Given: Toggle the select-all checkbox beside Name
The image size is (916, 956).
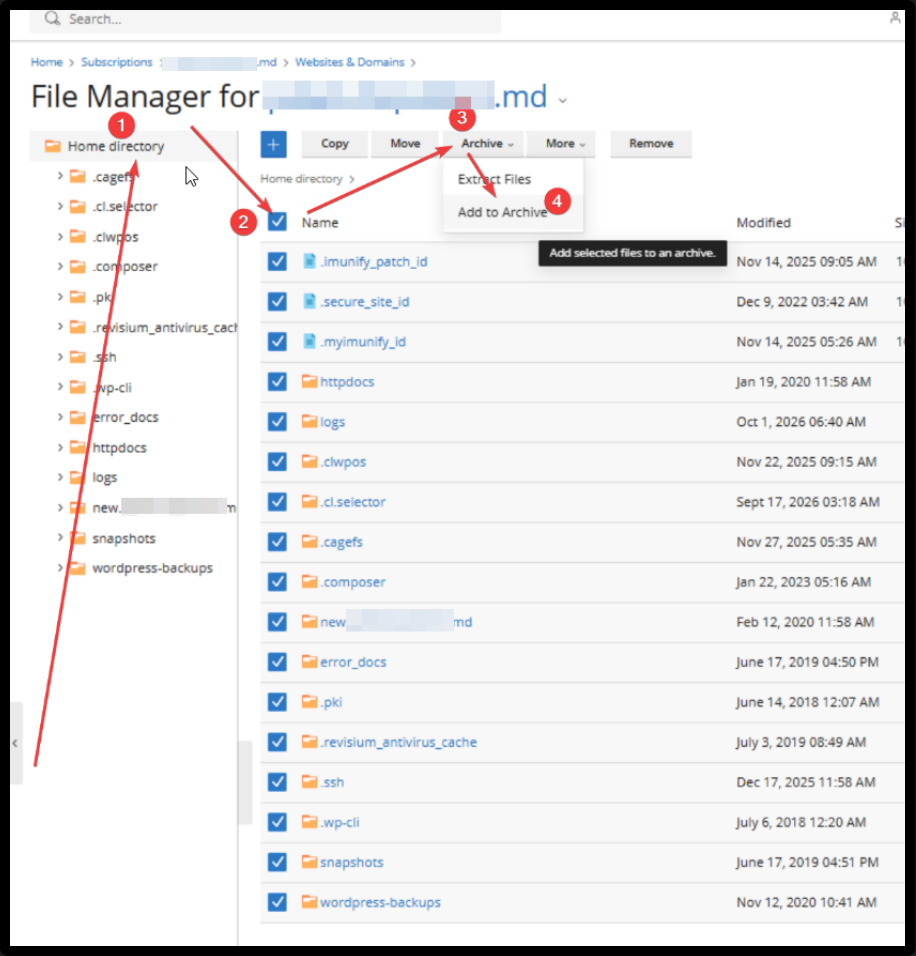Looking at the screenshot, I should coord(277,221).
